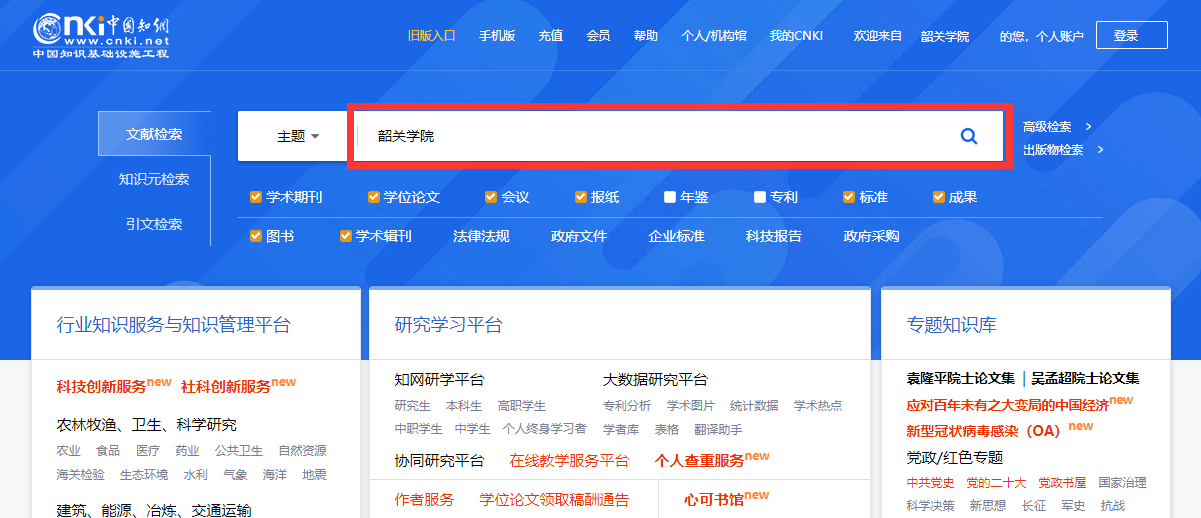
Task: Open 社科创新服务 link
Action: pos(226,386)
